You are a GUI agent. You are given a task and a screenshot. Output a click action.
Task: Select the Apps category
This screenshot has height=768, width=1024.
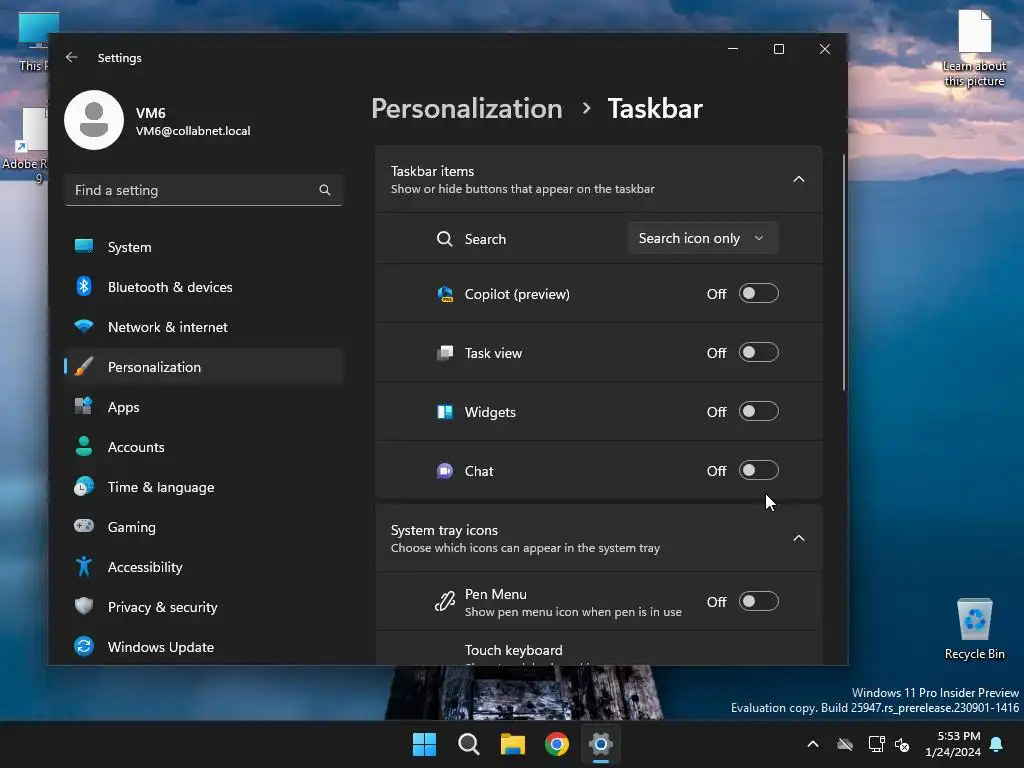pos(204,407)
